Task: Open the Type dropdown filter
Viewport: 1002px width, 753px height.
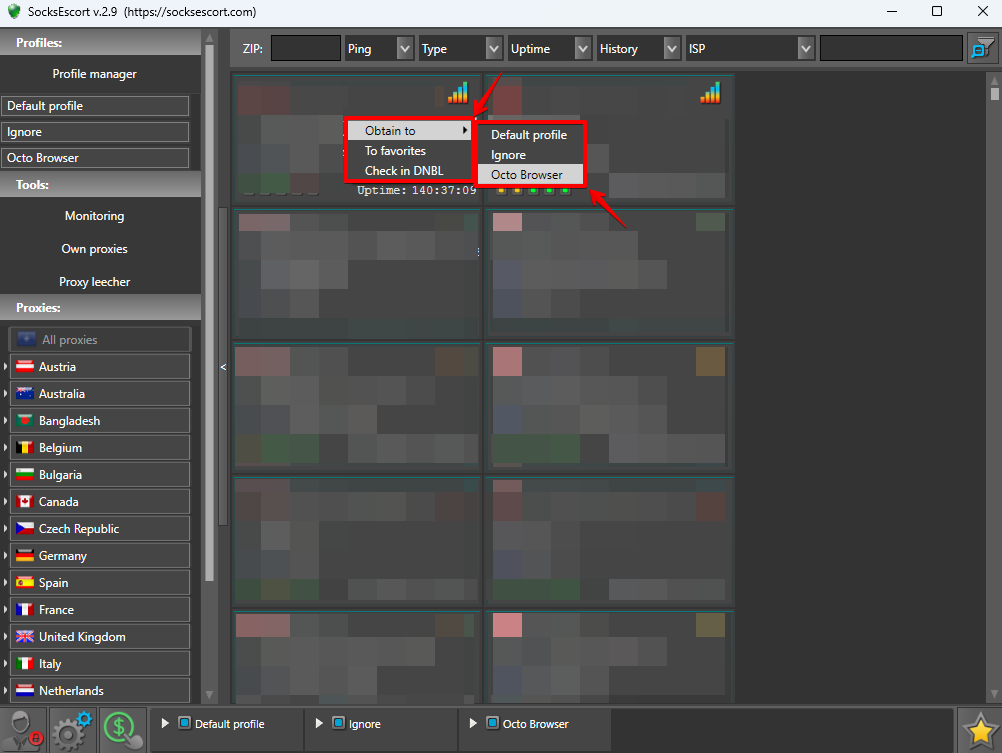Action: [x=461, y=49]
